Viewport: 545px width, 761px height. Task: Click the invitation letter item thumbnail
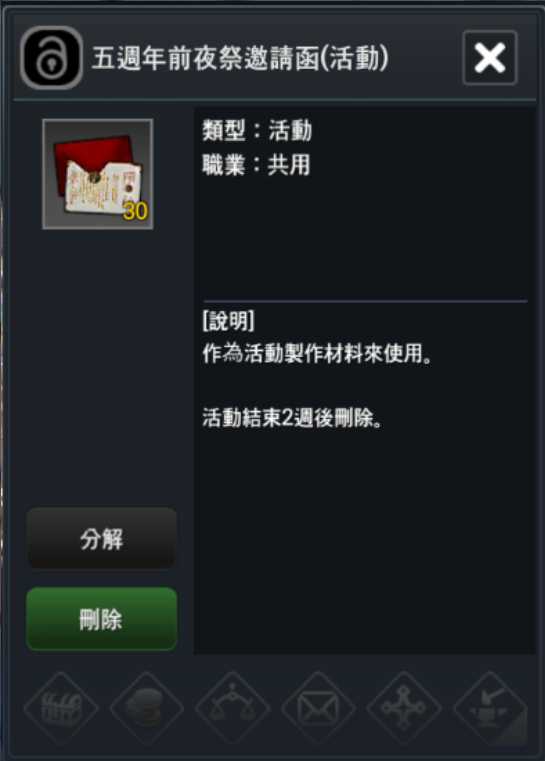pos(98,174)
